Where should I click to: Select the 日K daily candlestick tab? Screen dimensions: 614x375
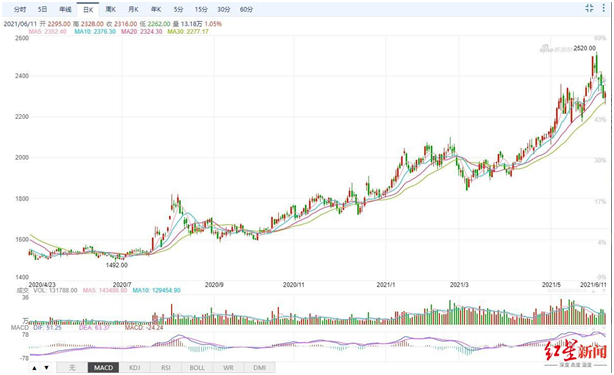tap(88, 9)
